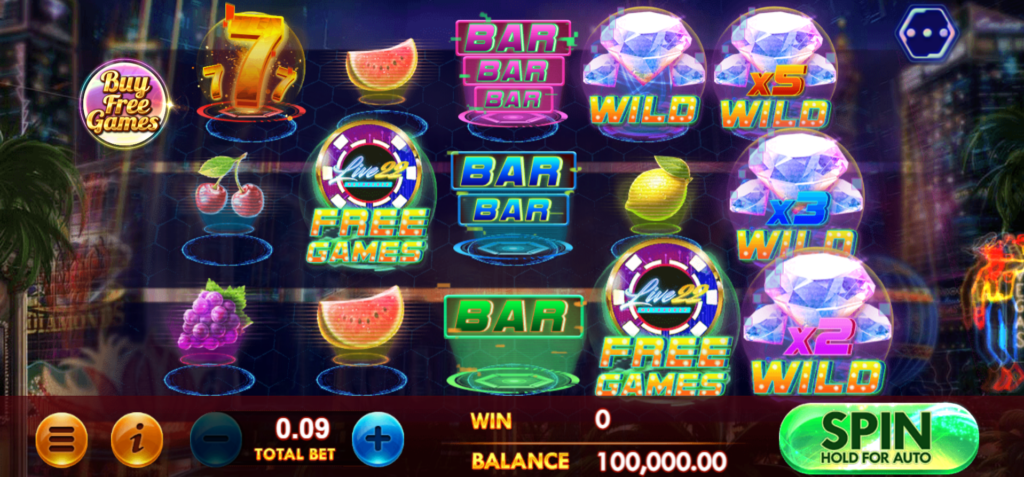
Task: Decrease total bet with minus button
Action: (x=216, y=438)
